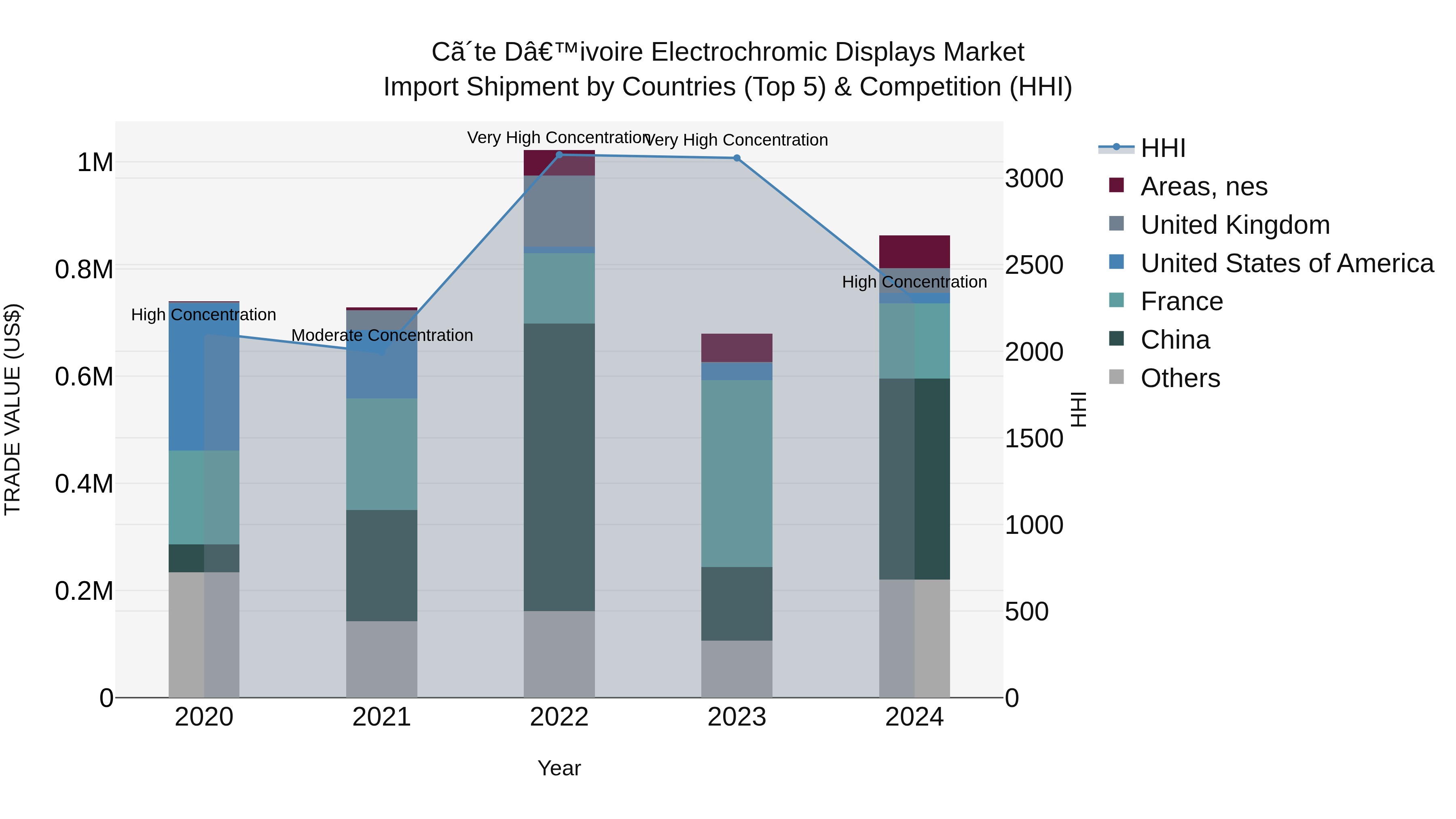Screen dimensions: 1456x819
Task: Click 'Moderate Concentration' annotation for 2021
Action: [x=382, y=335]
